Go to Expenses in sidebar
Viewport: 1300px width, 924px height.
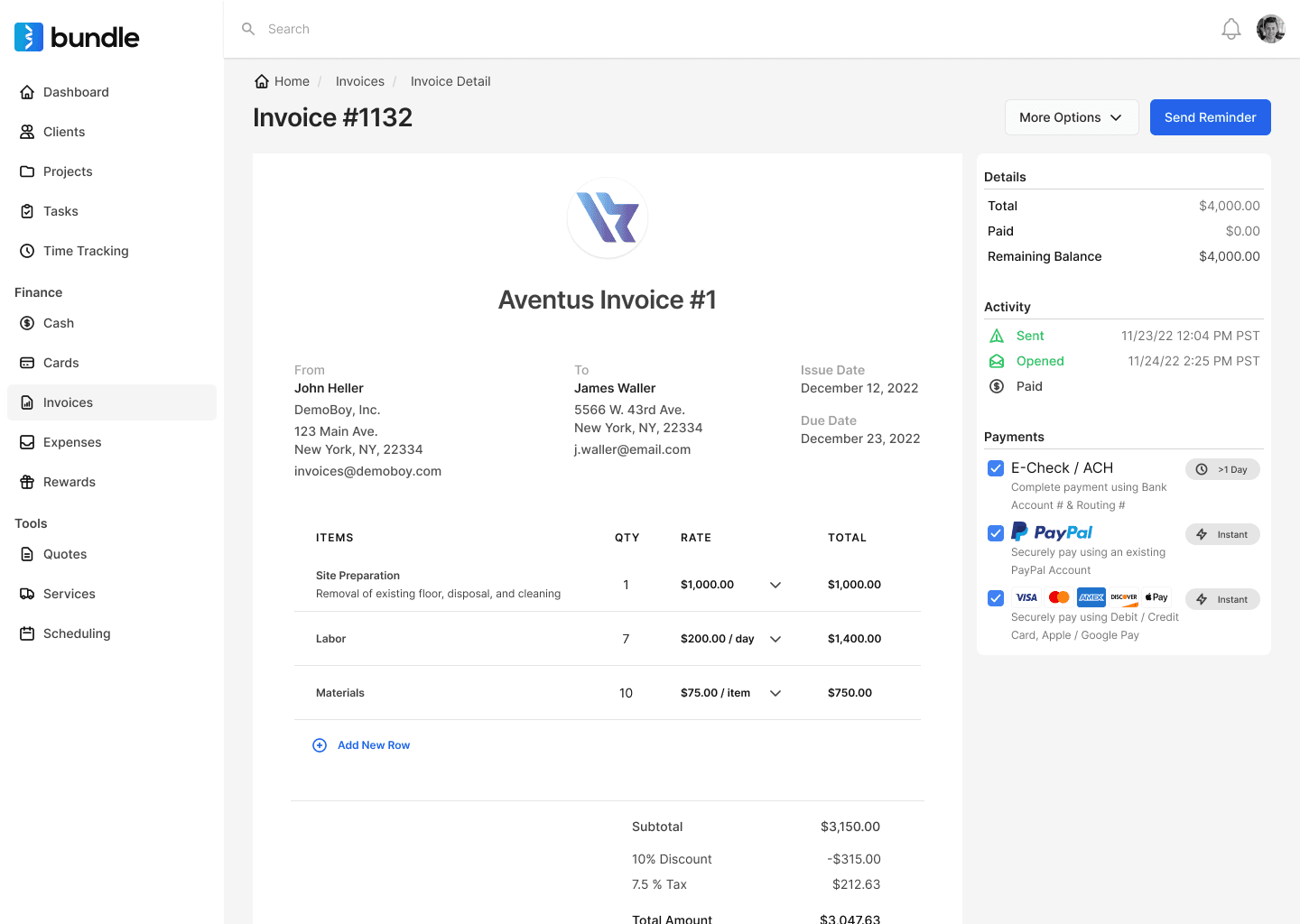72,442
